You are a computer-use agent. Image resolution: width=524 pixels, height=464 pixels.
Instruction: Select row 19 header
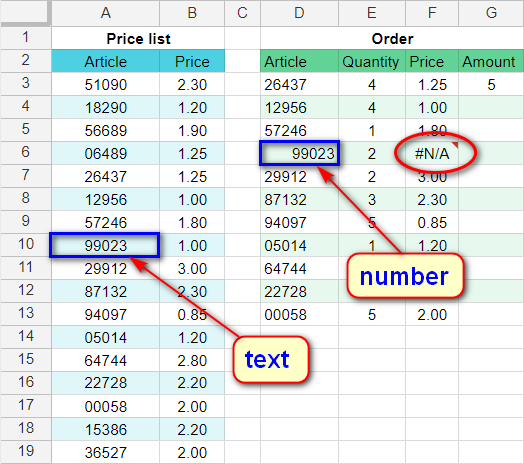pos(25,452)
